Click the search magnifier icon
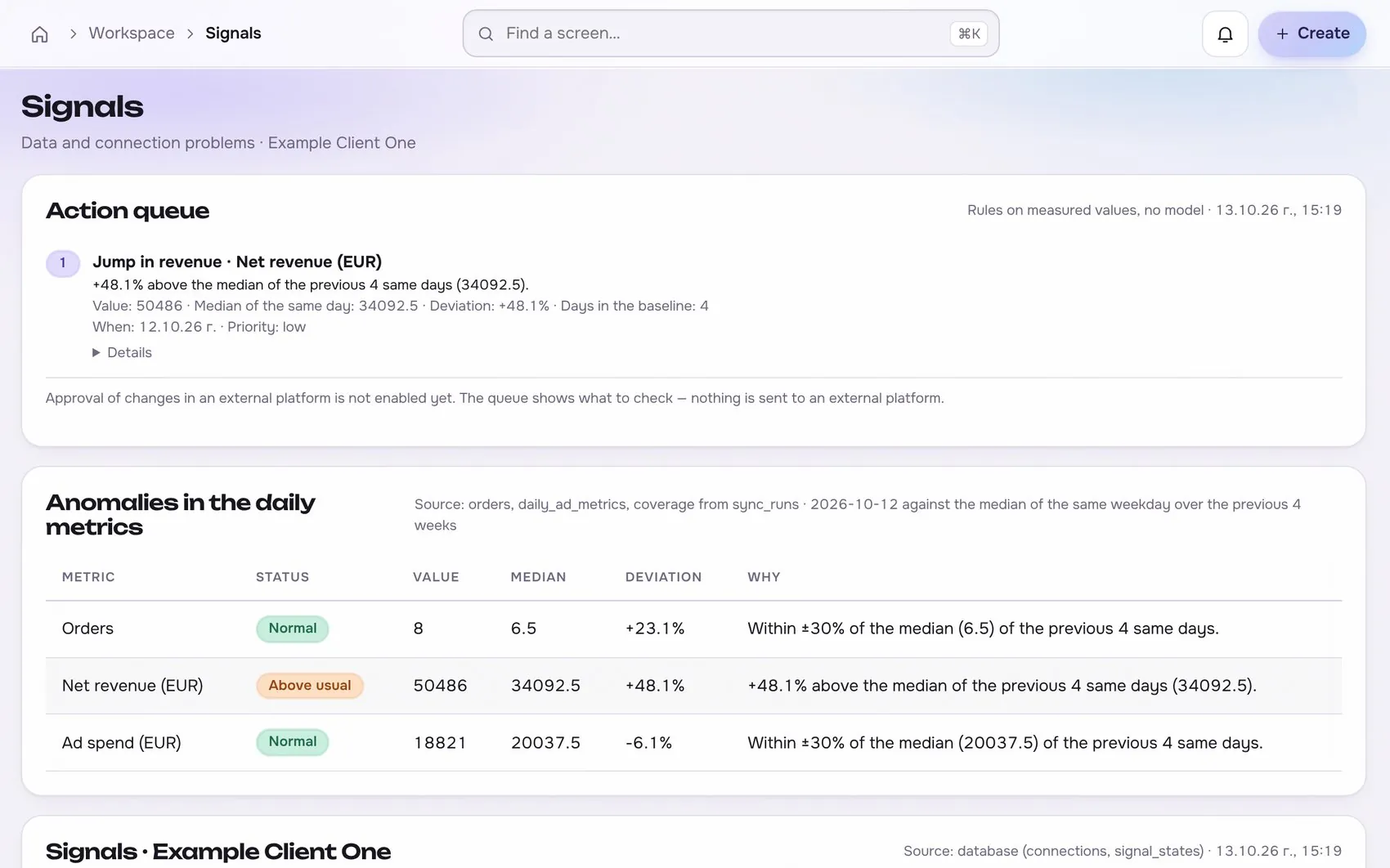The height and width of the screenshot is (868, 1390). coord(486,34)
